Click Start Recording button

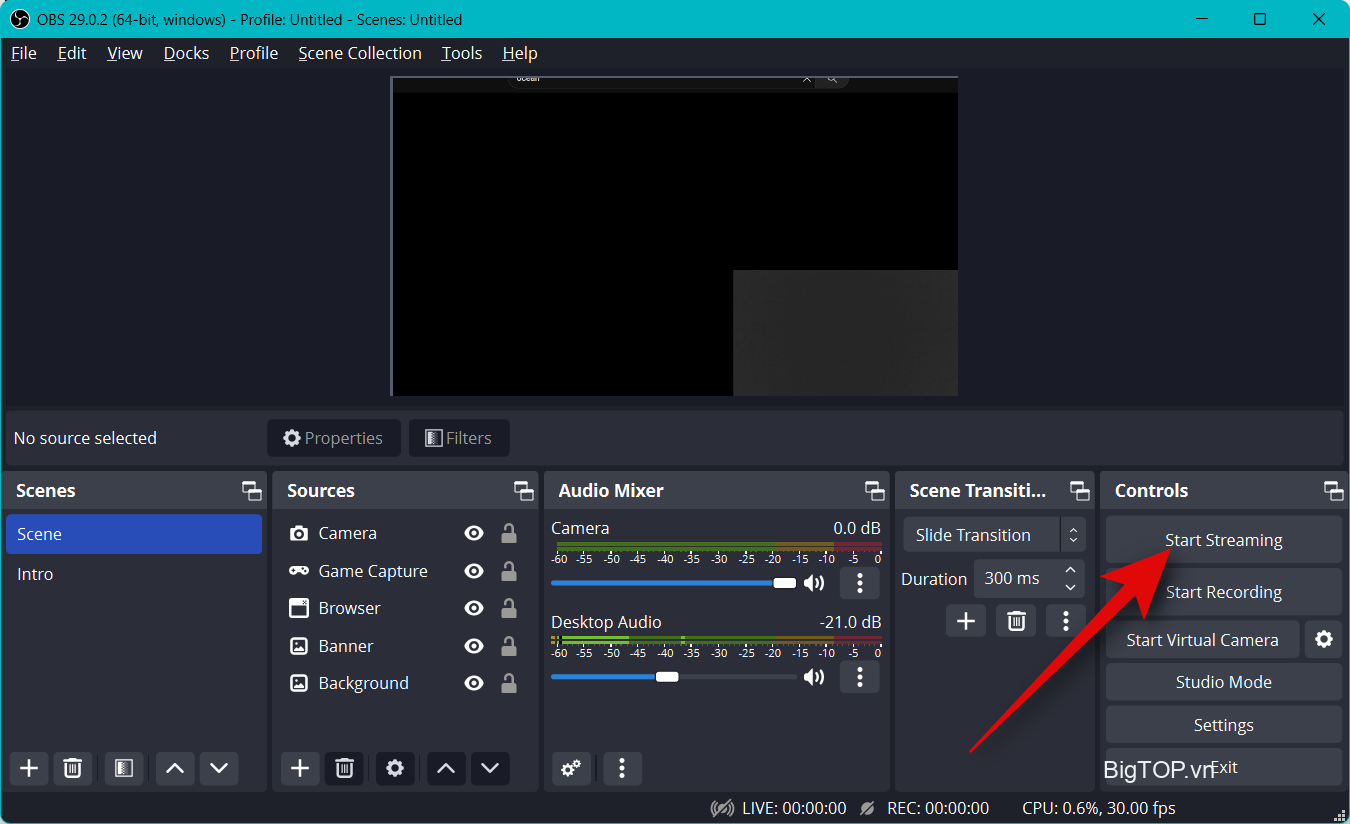click(1223, 592)
